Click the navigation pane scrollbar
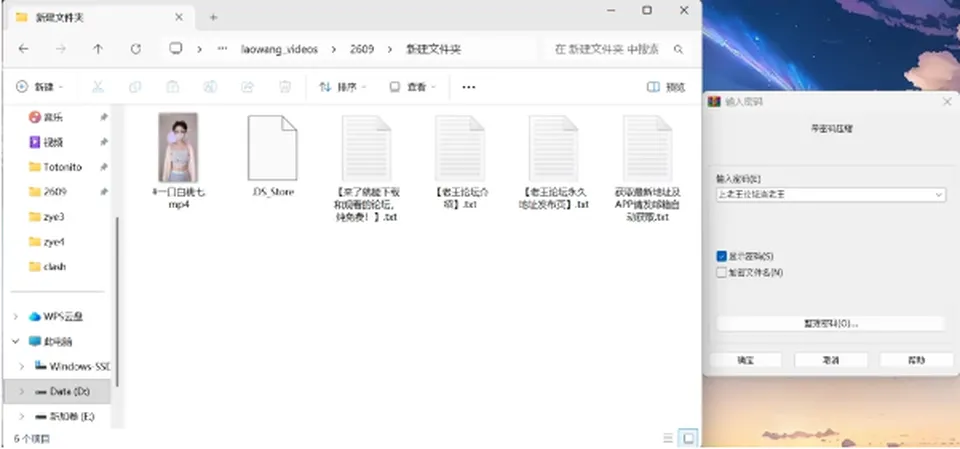This screenshot has width=960, height=449. [x=117, y=300]
